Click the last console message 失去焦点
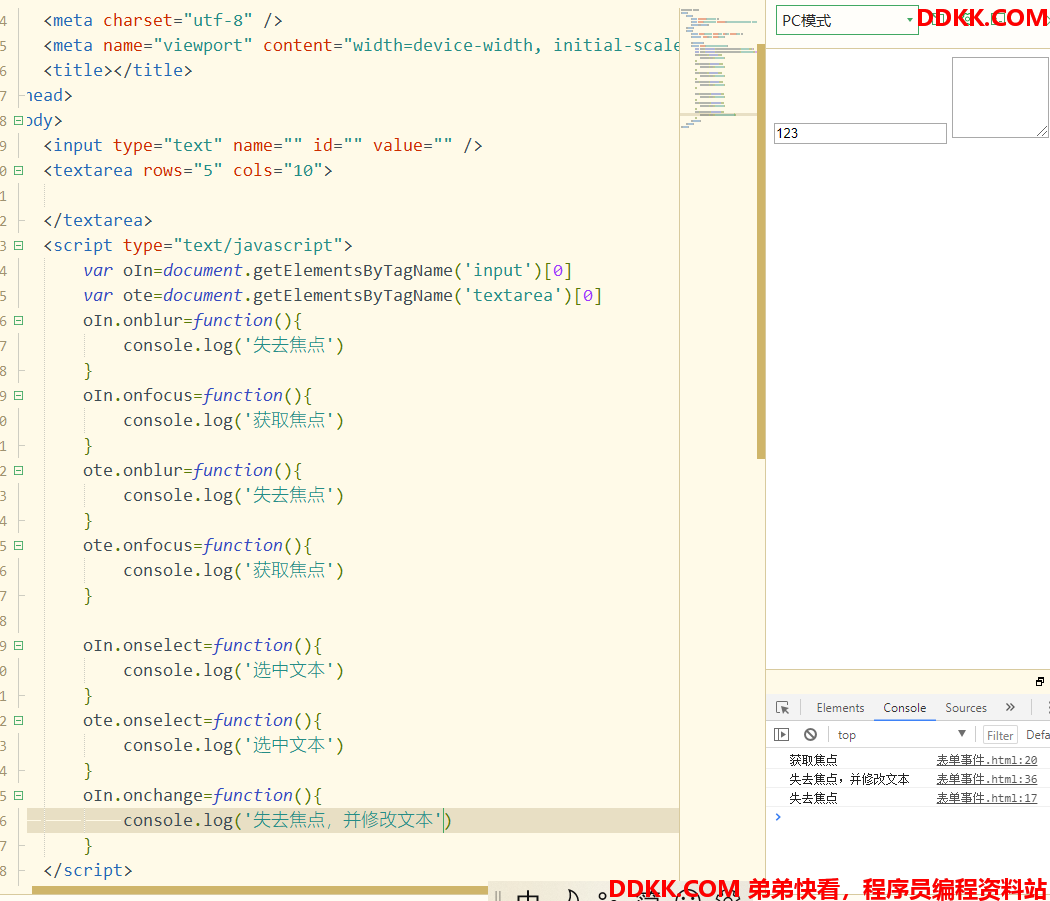The height and width of the screenshot is (901, 1050). coord(813,798)
